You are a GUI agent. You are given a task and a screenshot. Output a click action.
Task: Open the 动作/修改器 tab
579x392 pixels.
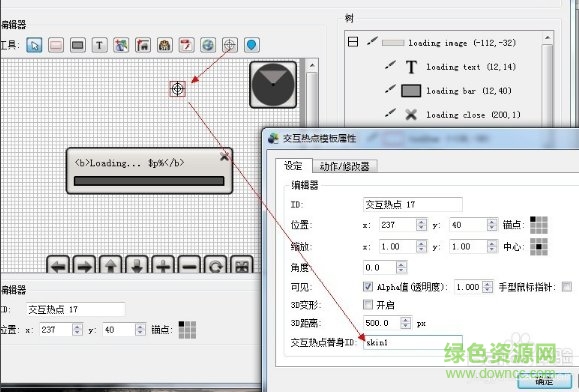[345, 166]
